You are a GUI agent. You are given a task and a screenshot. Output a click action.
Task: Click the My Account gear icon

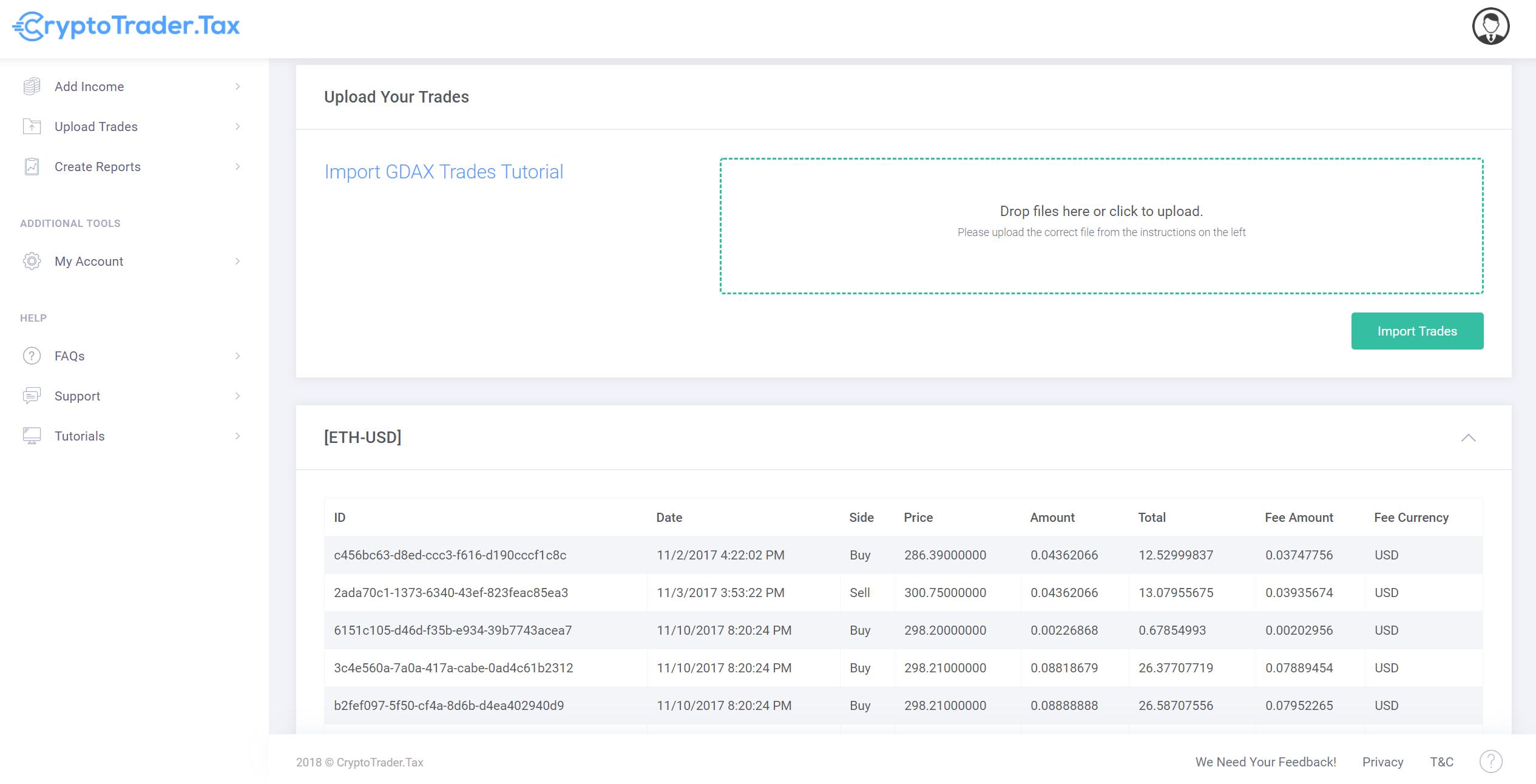point(32,262)
